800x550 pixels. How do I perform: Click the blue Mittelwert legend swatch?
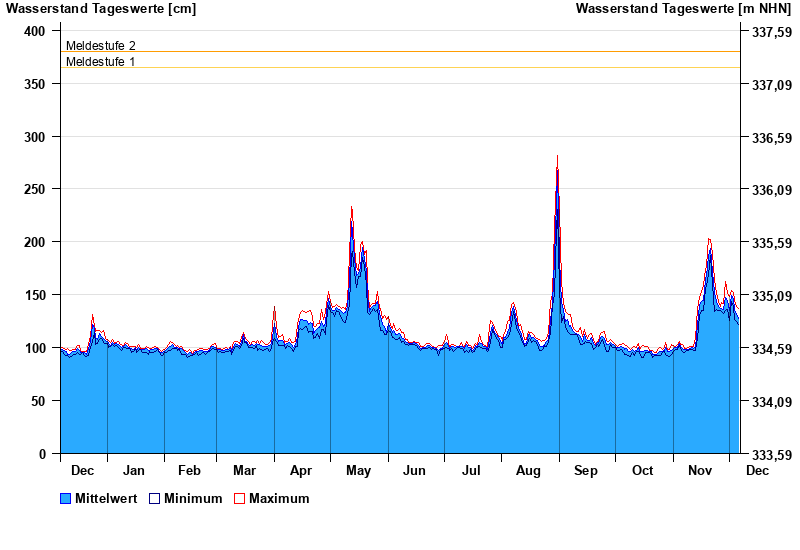(x=66, y=499)
